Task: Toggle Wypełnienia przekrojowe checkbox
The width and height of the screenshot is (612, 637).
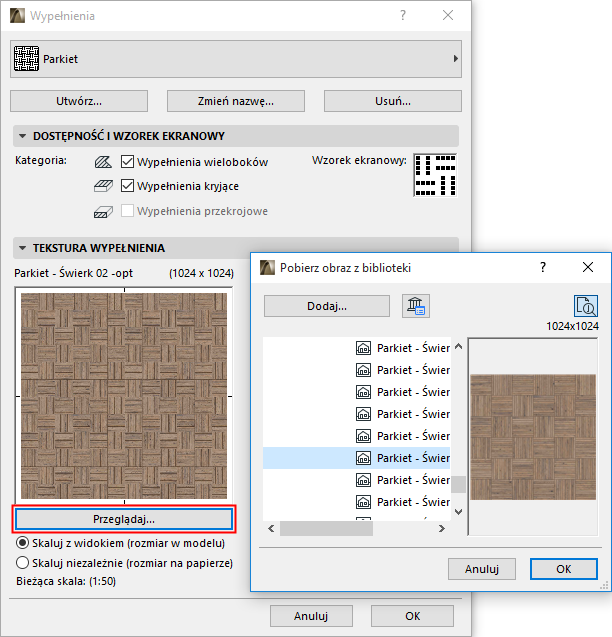Action: [x=127, y=211]
